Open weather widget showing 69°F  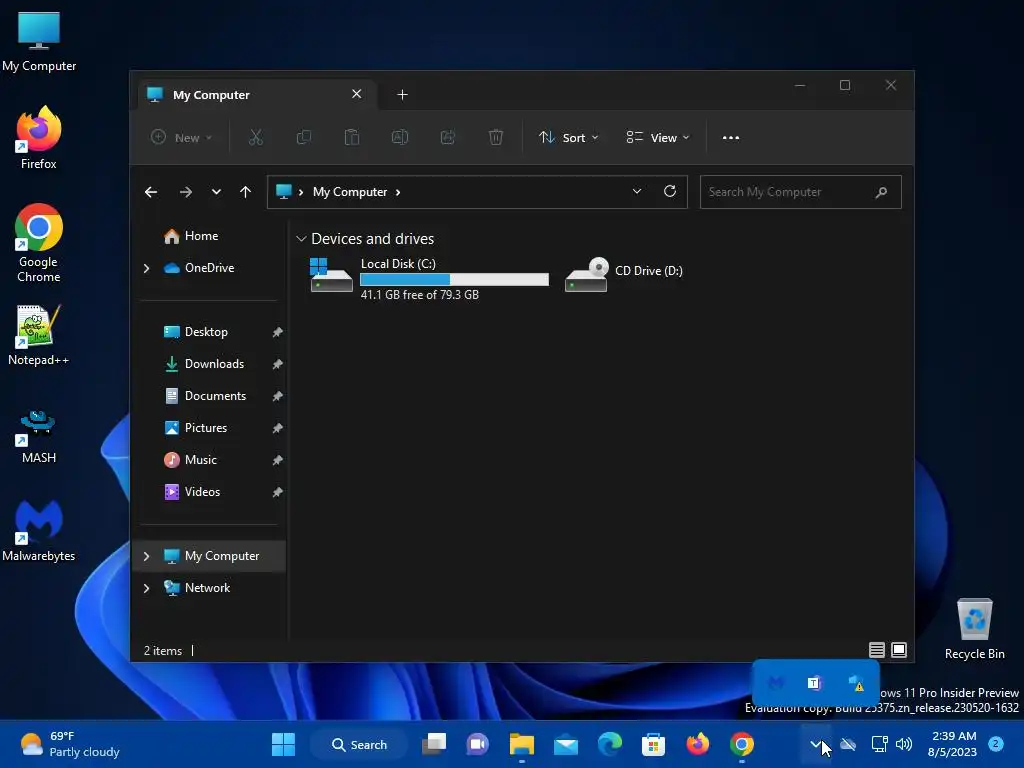click(69, 744)
